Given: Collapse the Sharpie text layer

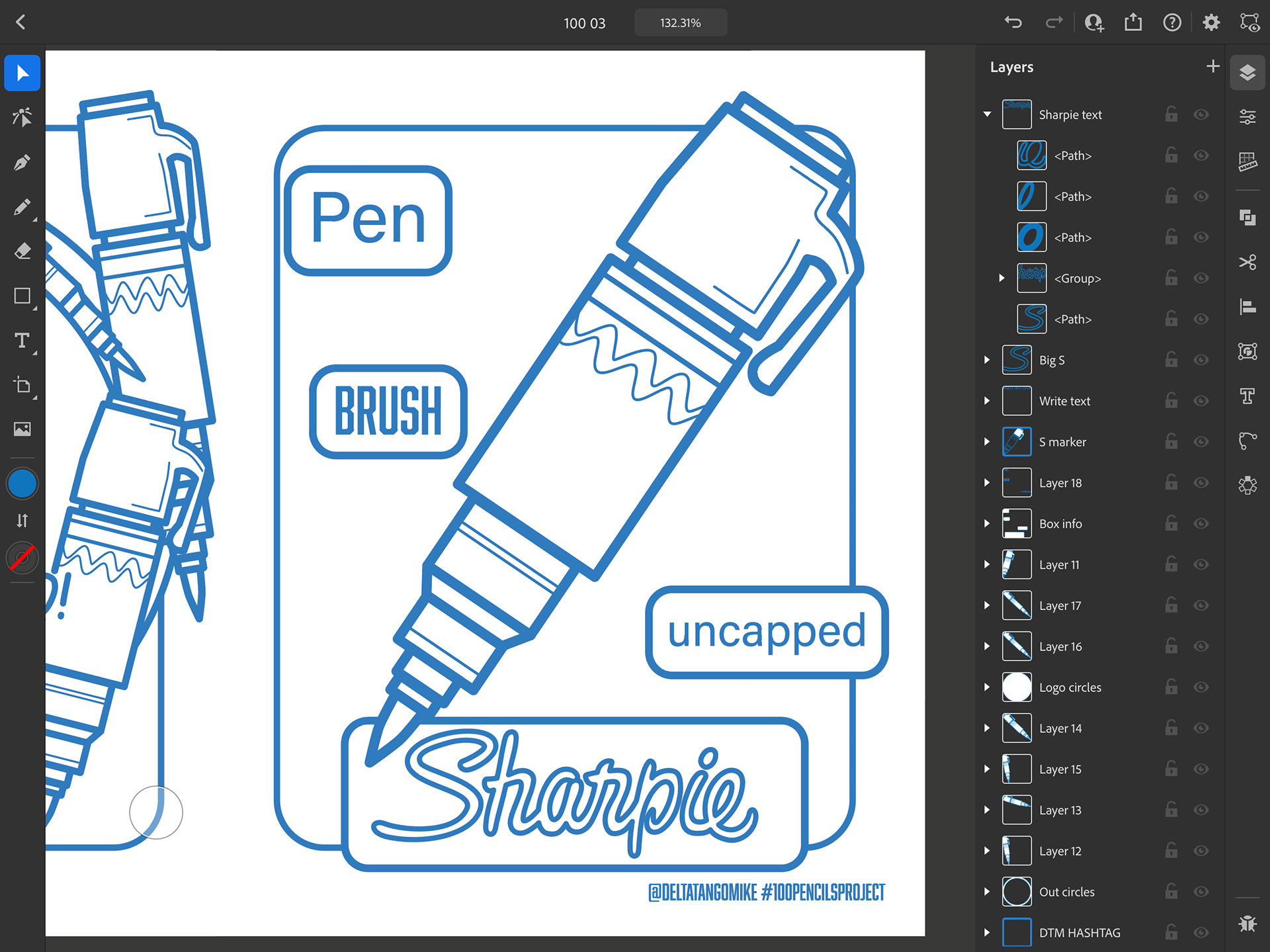Looking at the screenshot, I should tap(987, 114).
